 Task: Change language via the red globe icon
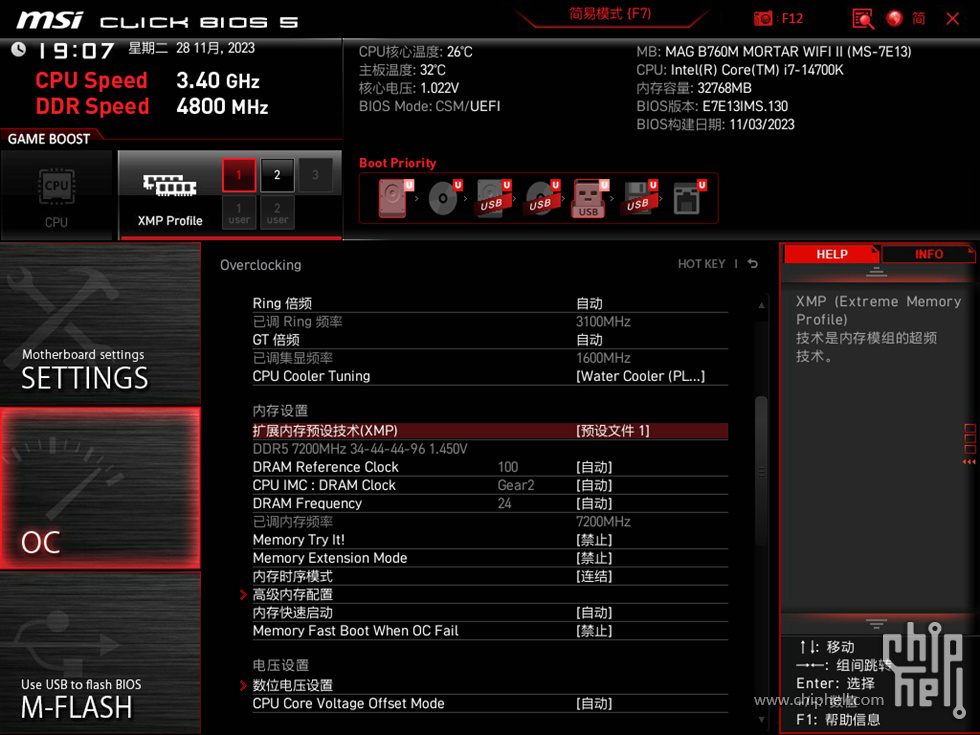(894, 19)
